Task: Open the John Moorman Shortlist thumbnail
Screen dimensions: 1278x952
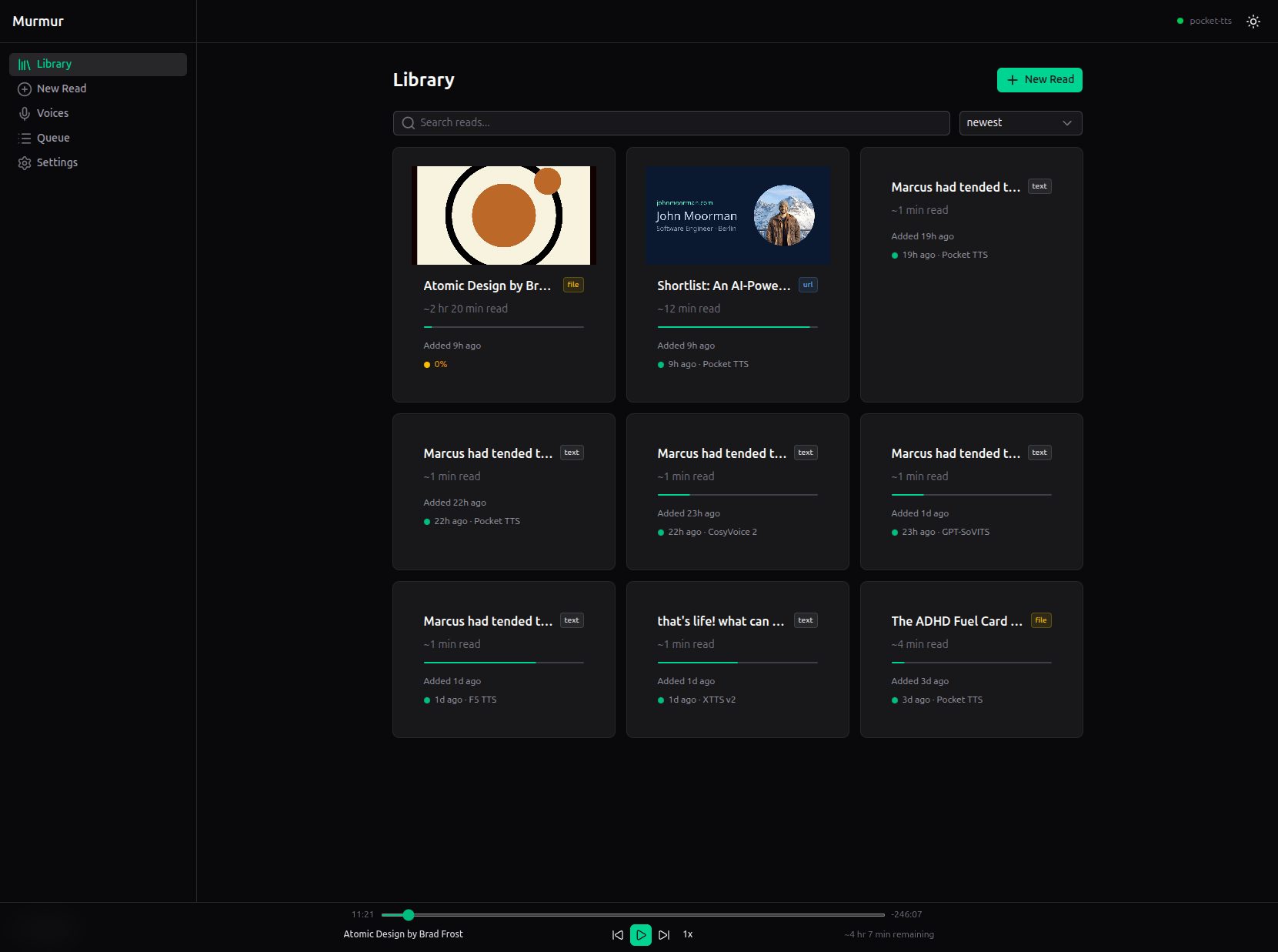Action: point(738,215)
